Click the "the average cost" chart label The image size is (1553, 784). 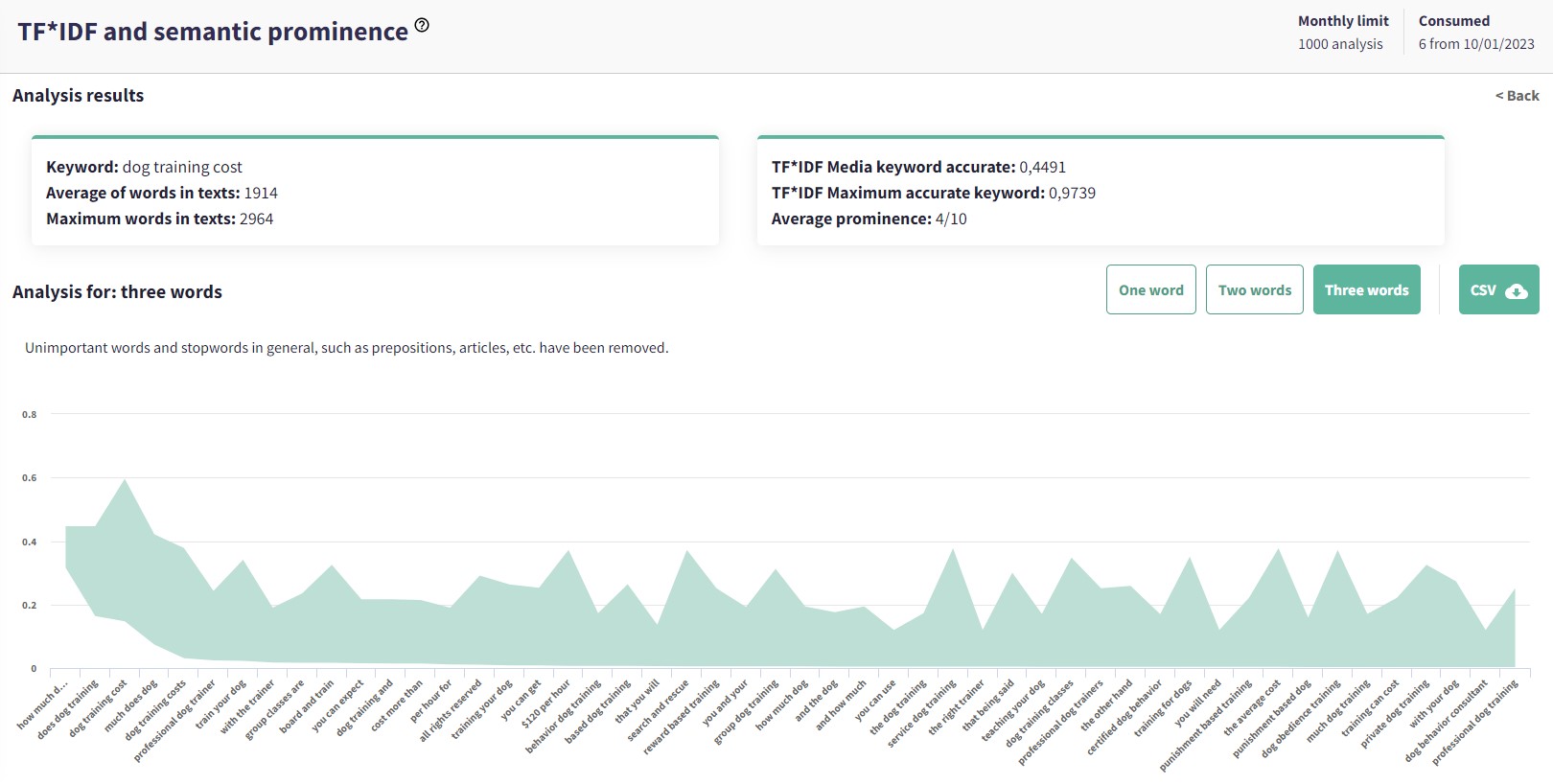(1253, 707)
